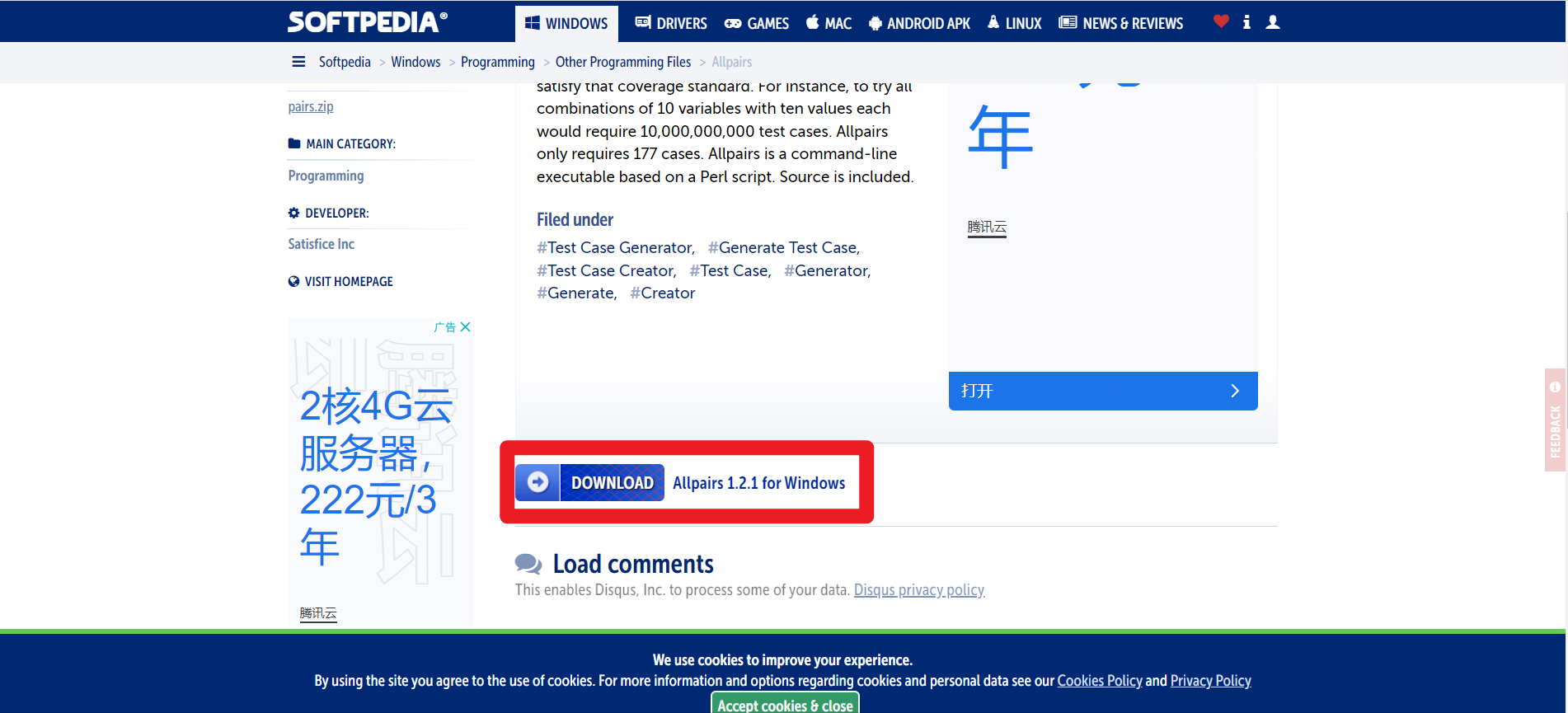
Task: Click the Softpedia logo
Action: tap(367, 21)
